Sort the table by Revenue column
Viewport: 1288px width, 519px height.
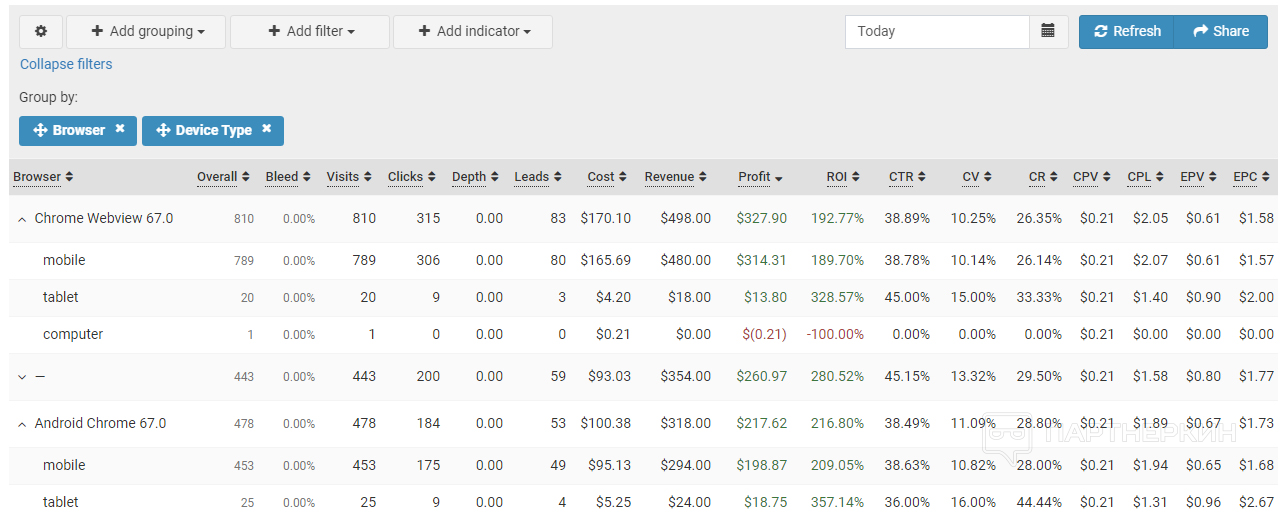tap(676, 177)
